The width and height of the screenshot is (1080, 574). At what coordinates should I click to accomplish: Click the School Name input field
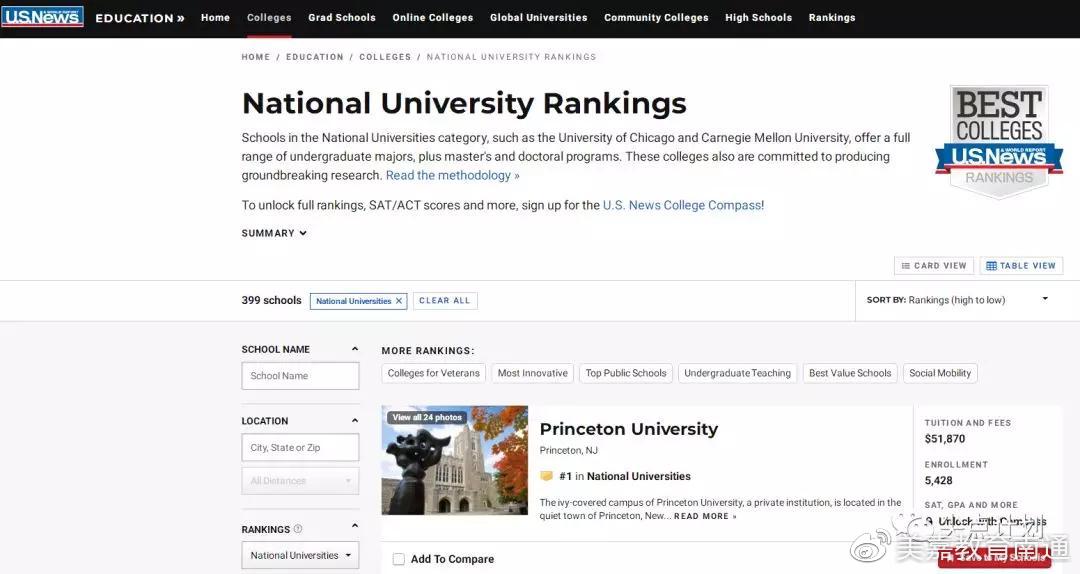click(300, 376)
